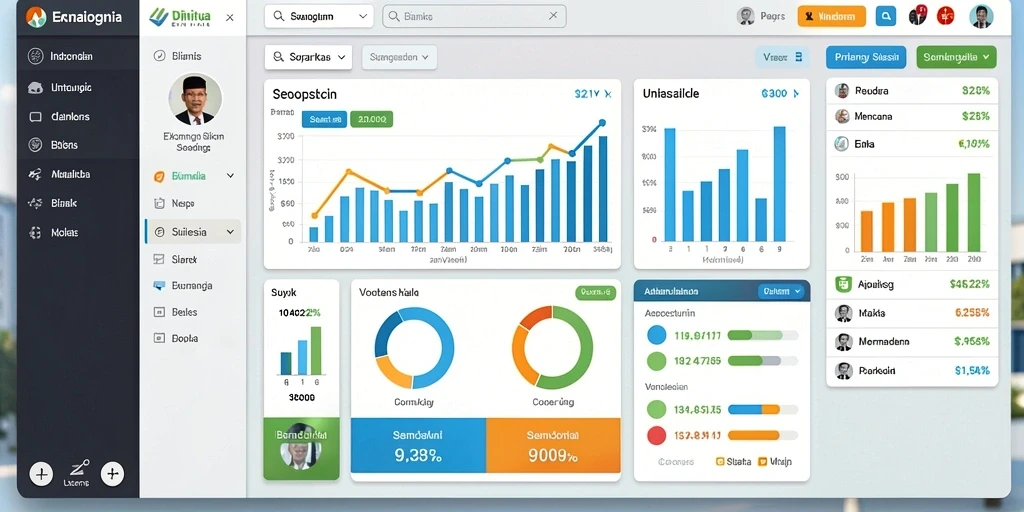Toggle the blue Accoosturin radio circle
This screenshot has width=1024, height=512.
[x=656, y=335]
